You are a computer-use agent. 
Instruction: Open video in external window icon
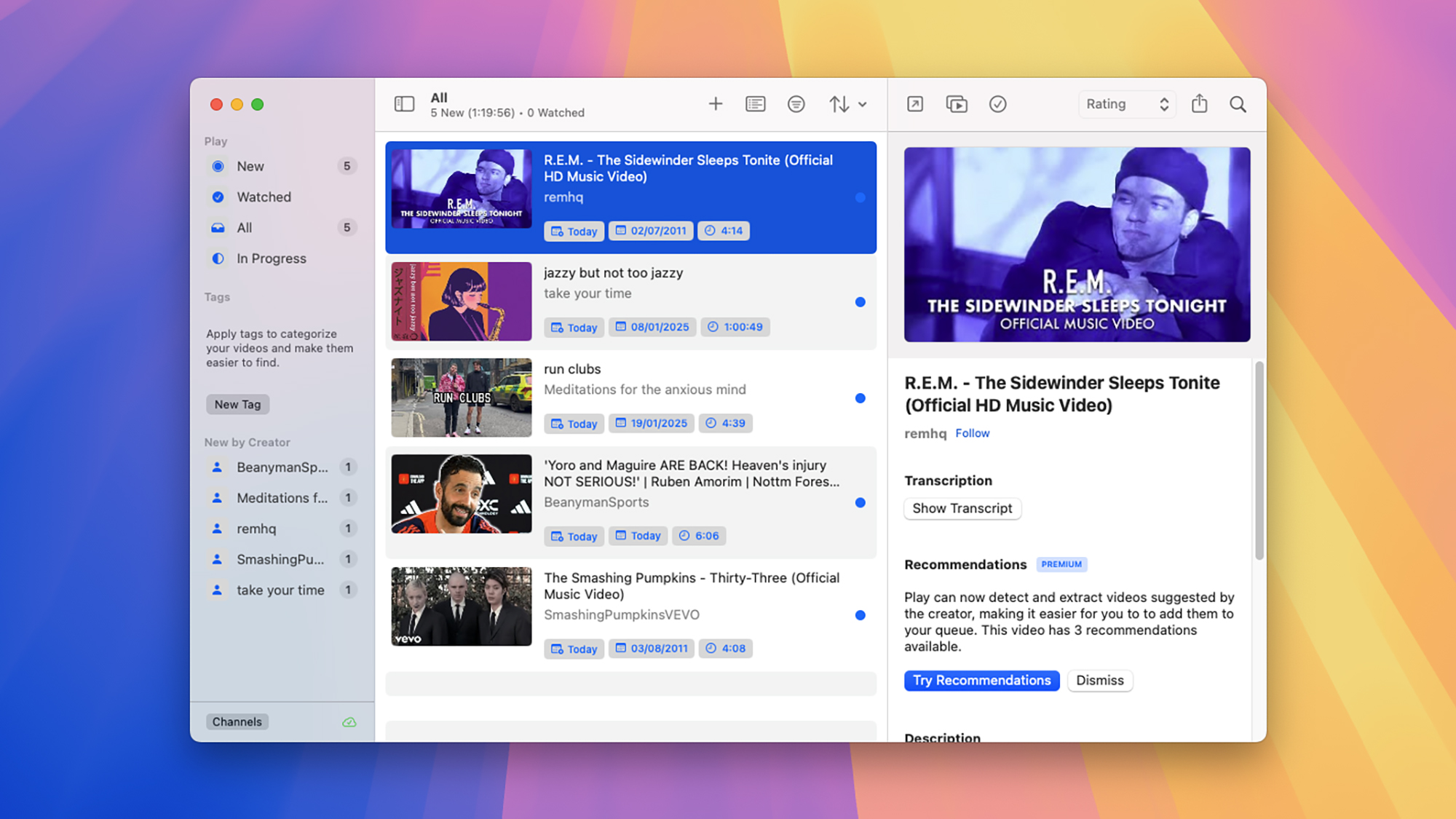point(915,104)
